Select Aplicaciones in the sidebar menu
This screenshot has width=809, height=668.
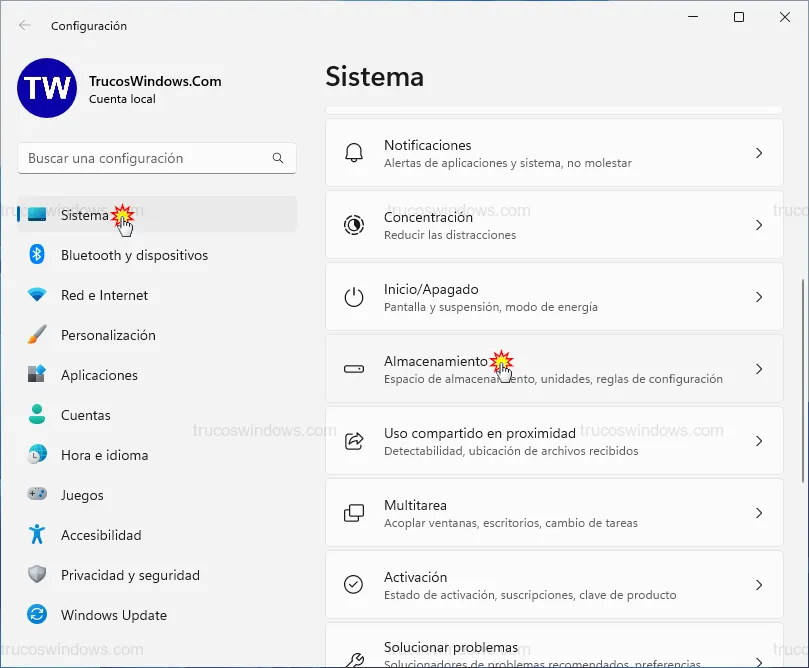click(x=99, y=375)
